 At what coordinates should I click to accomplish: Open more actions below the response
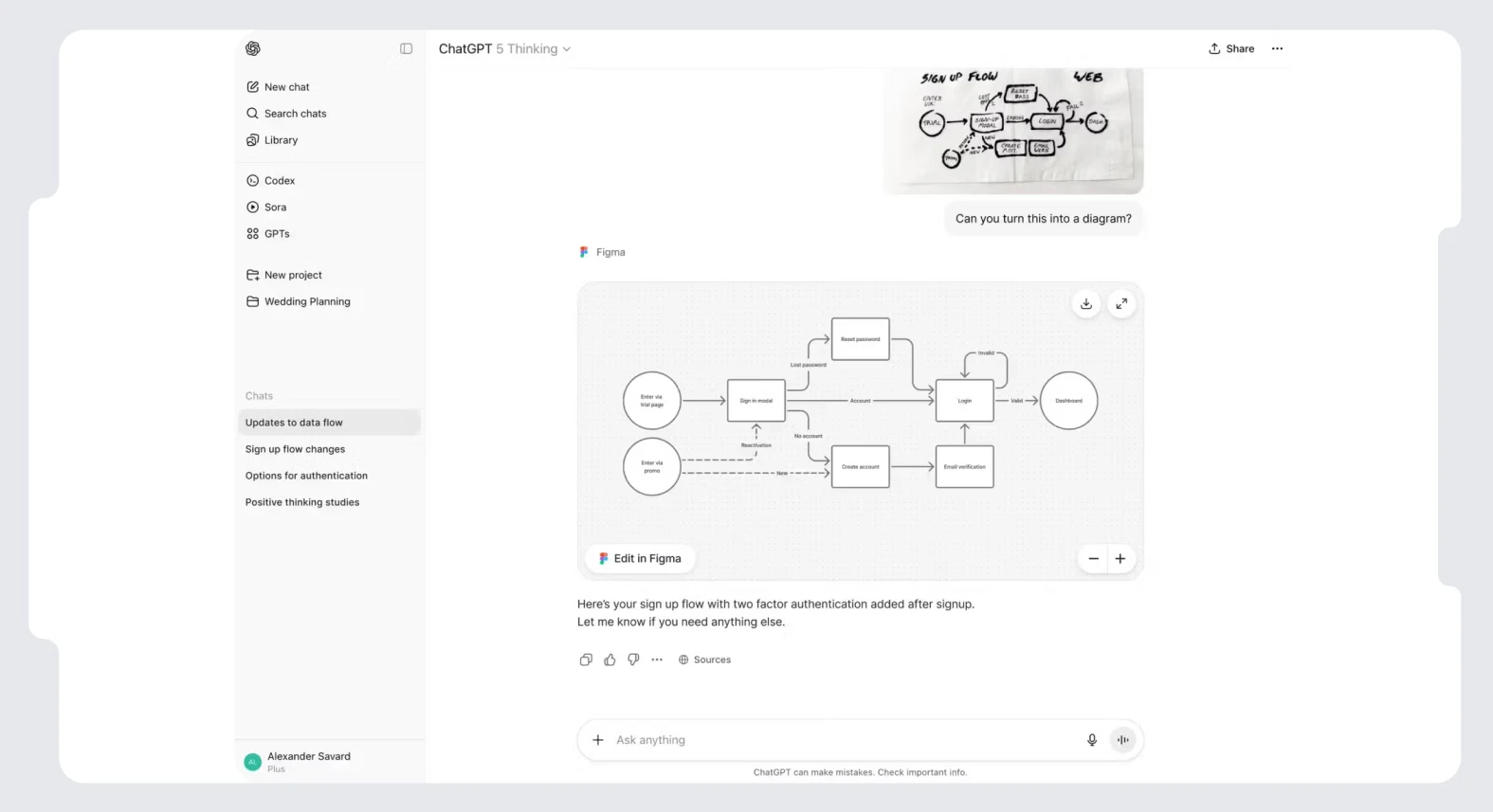coord(657,660)
